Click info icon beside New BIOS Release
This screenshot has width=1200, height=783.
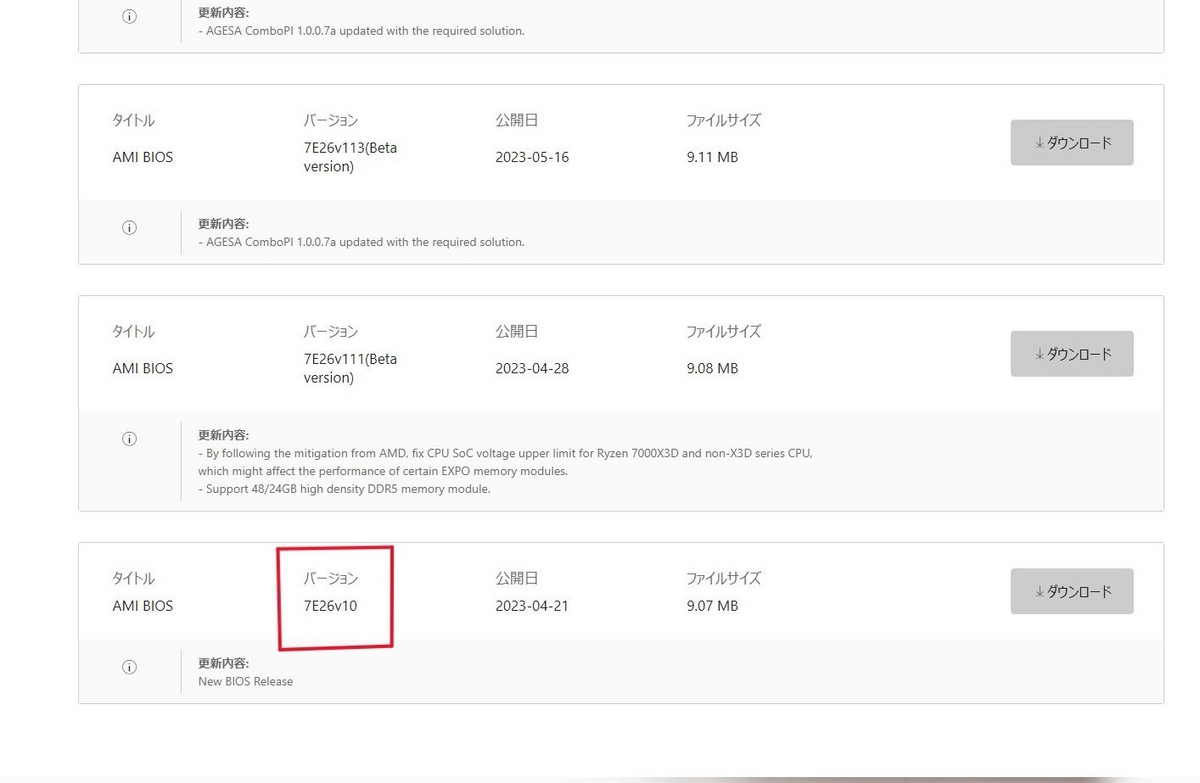(x=129, y=666)
